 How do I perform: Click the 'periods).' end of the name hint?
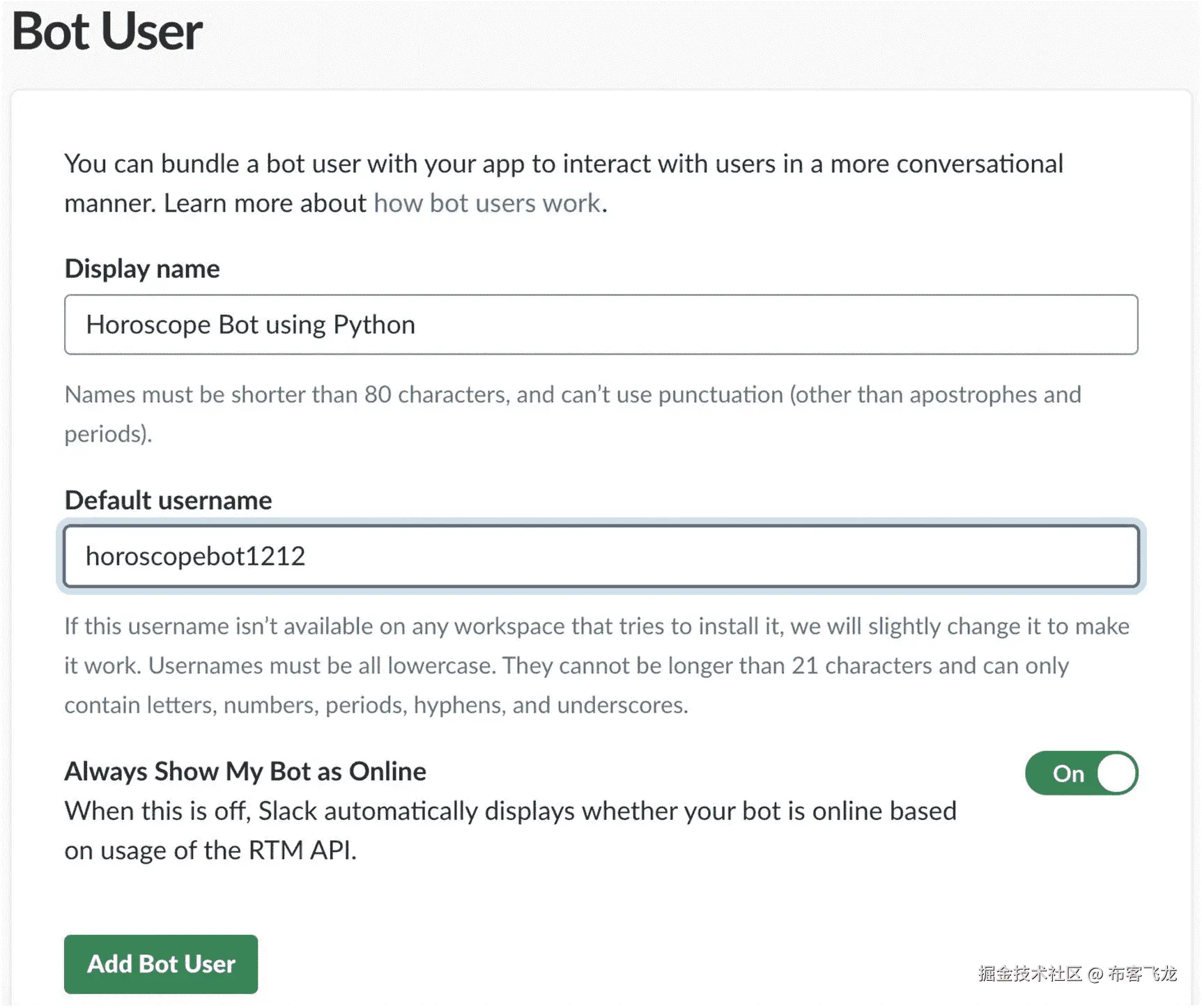[108, 434]
